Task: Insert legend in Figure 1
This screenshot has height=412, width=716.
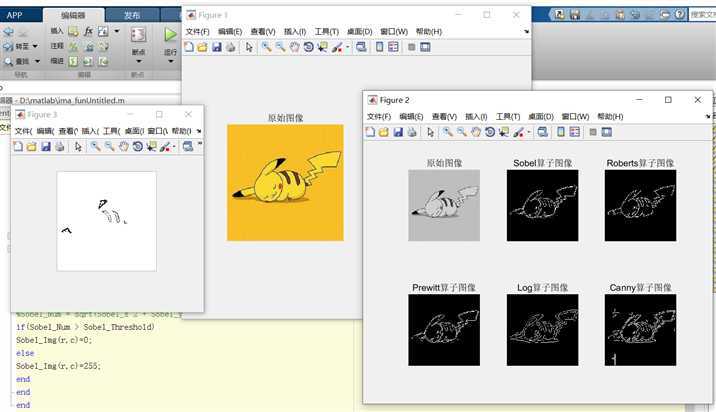Action: click(x=393, y=47)
